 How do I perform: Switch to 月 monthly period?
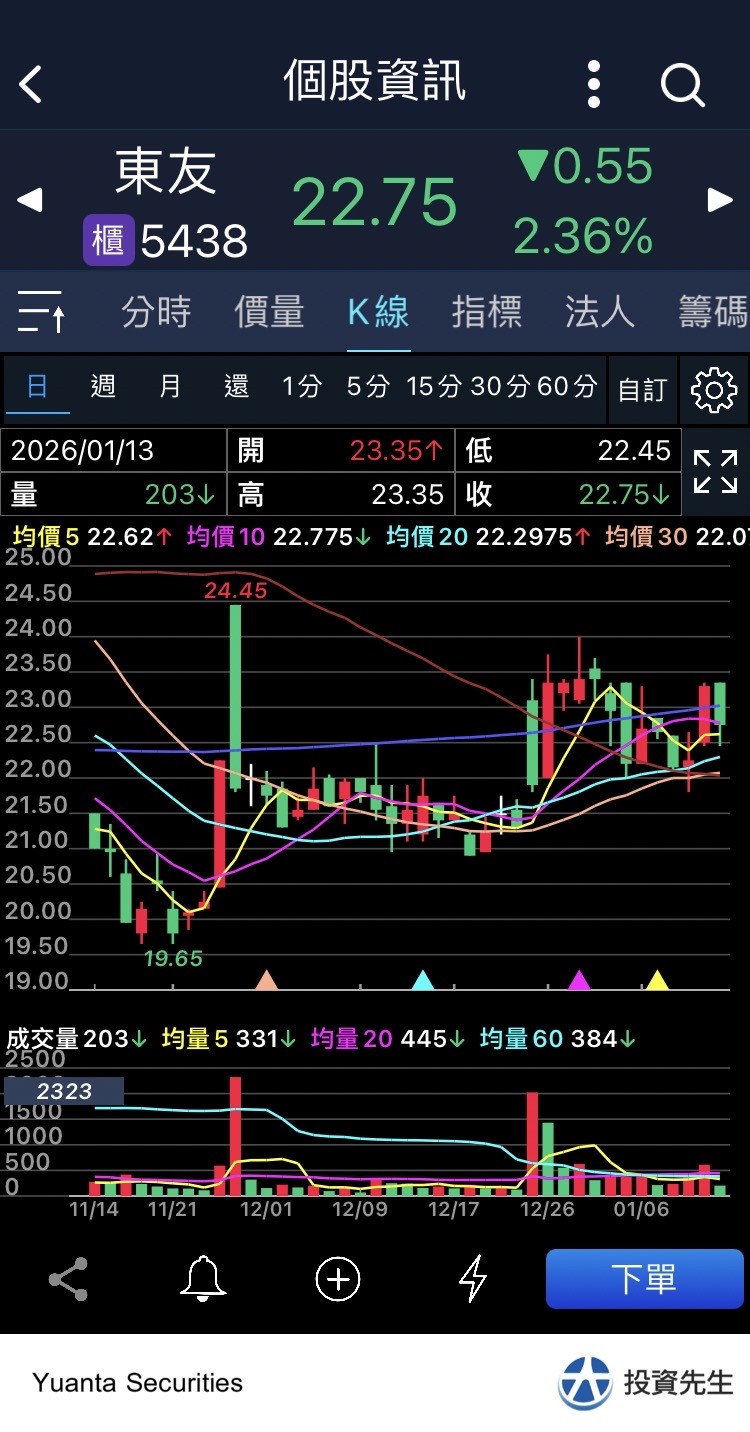(x=170, y=386)
